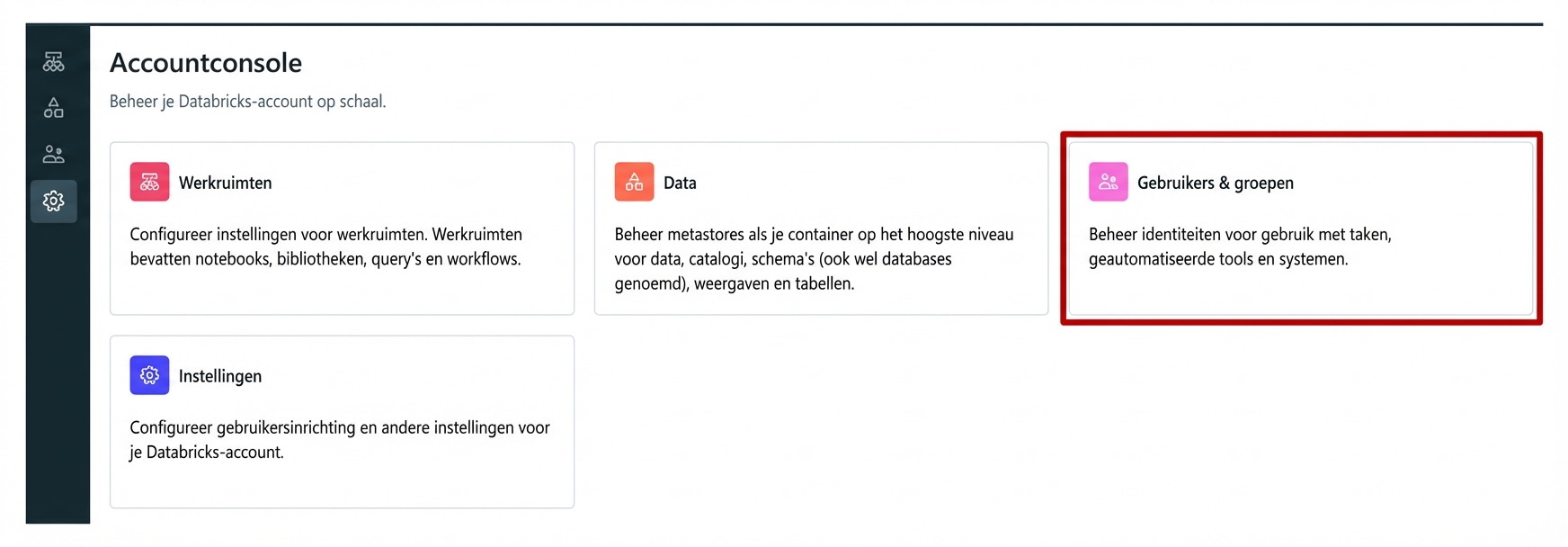Image resolution: width=1568 pixels, height=547 pixels.
Task: Click the "Instellingen" card title
Action: coord(222,376)
